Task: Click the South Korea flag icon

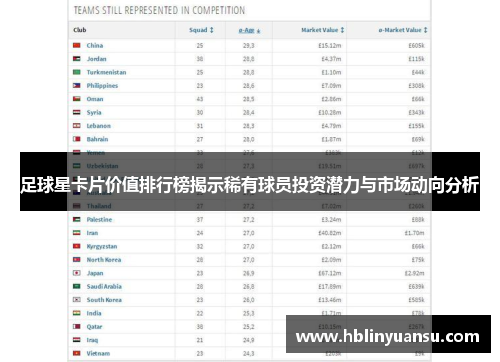Action: tap(77, 300)
